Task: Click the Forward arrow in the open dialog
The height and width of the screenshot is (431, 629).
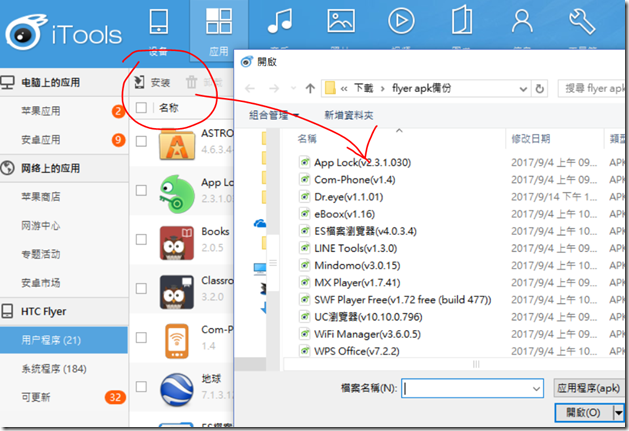Action: point(274,88)
